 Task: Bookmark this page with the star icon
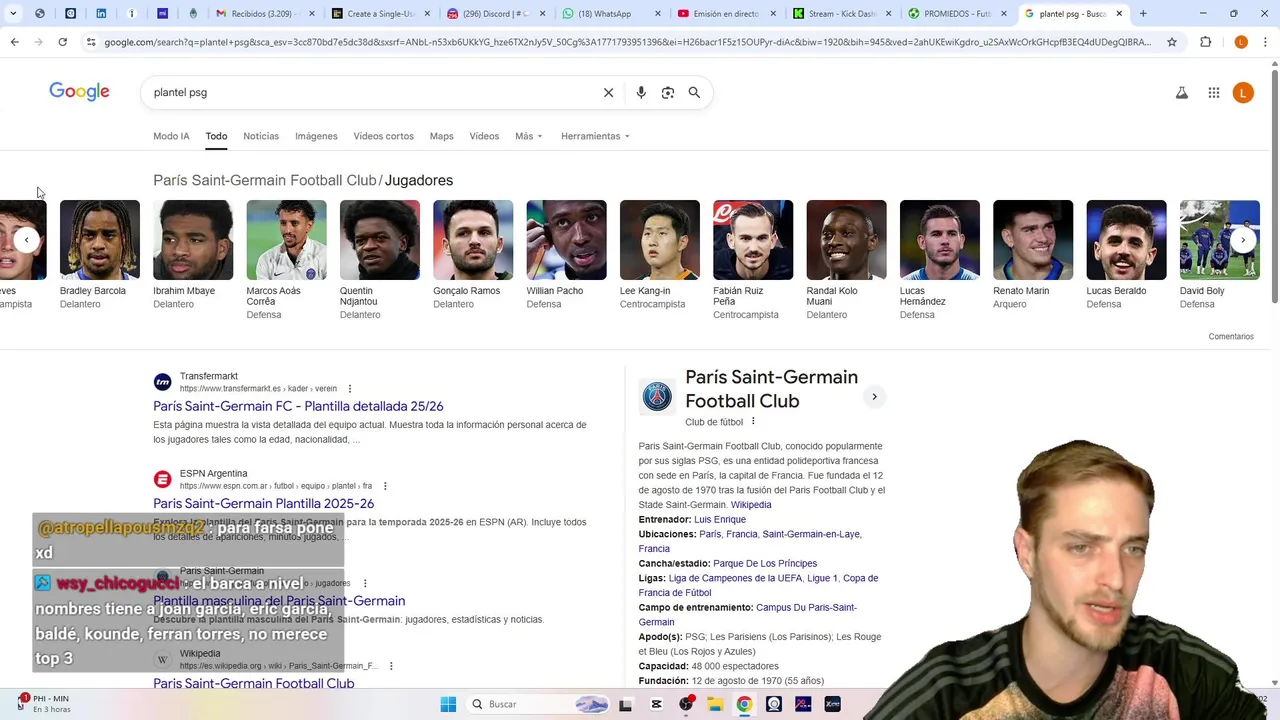1172,42
